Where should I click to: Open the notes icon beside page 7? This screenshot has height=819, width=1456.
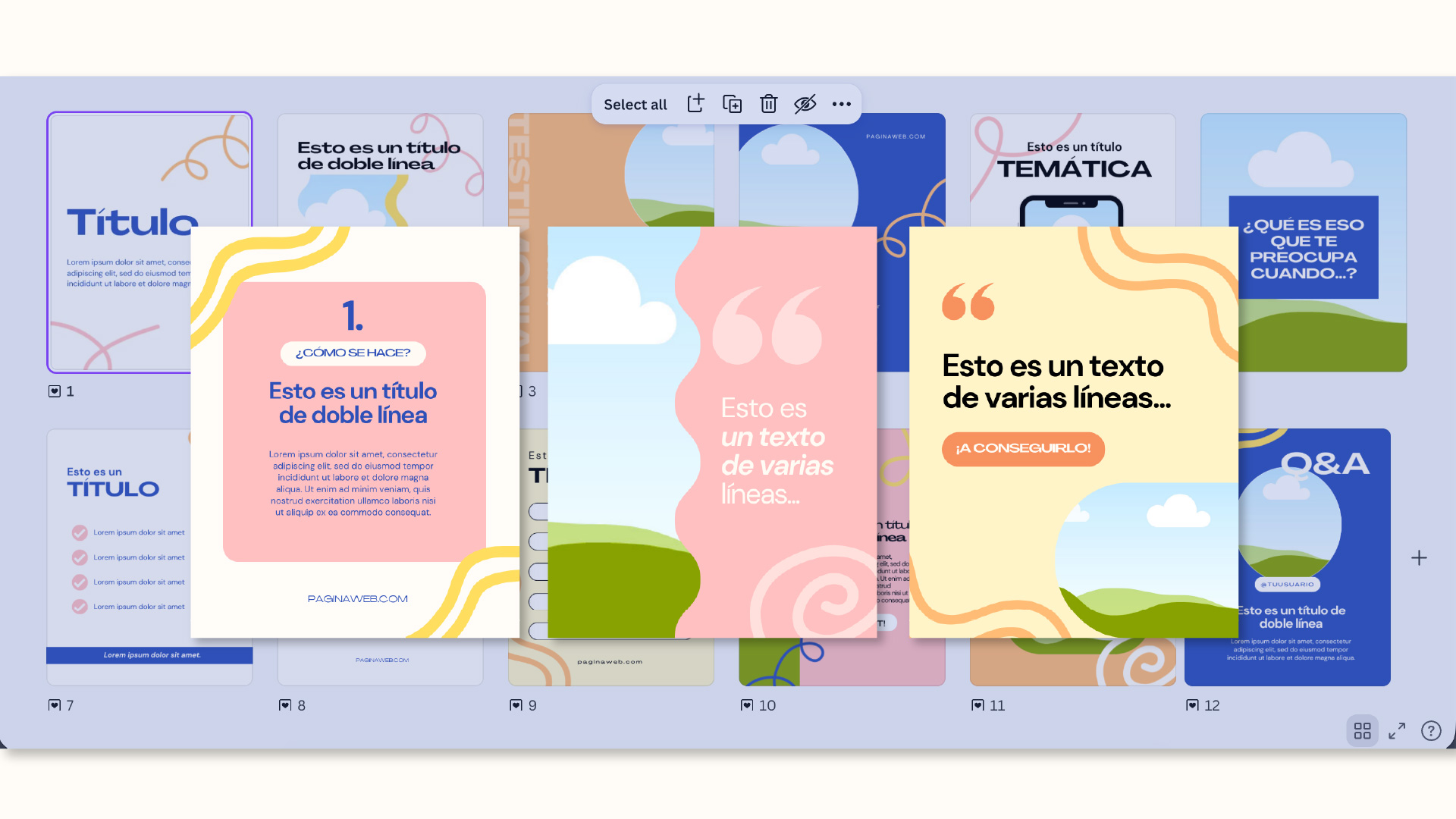[55, 705]
